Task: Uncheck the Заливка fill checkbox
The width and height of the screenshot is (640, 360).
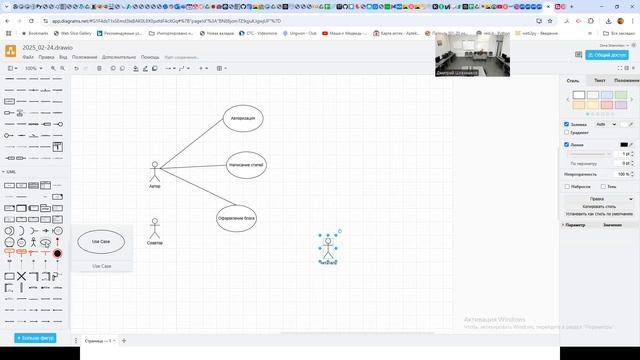Action: (x=567, y=124)
